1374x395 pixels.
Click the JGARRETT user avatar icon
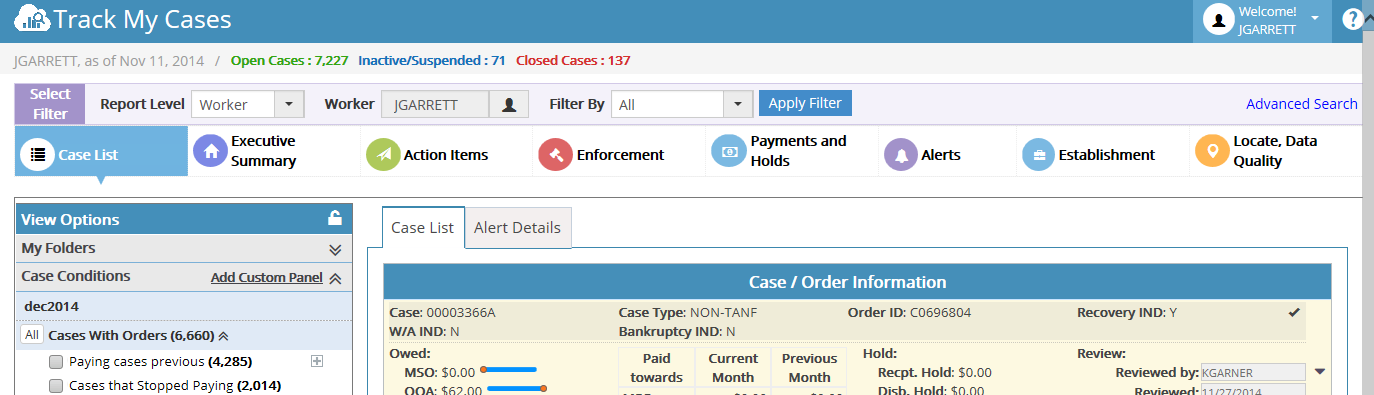[x=1218, y=20]
